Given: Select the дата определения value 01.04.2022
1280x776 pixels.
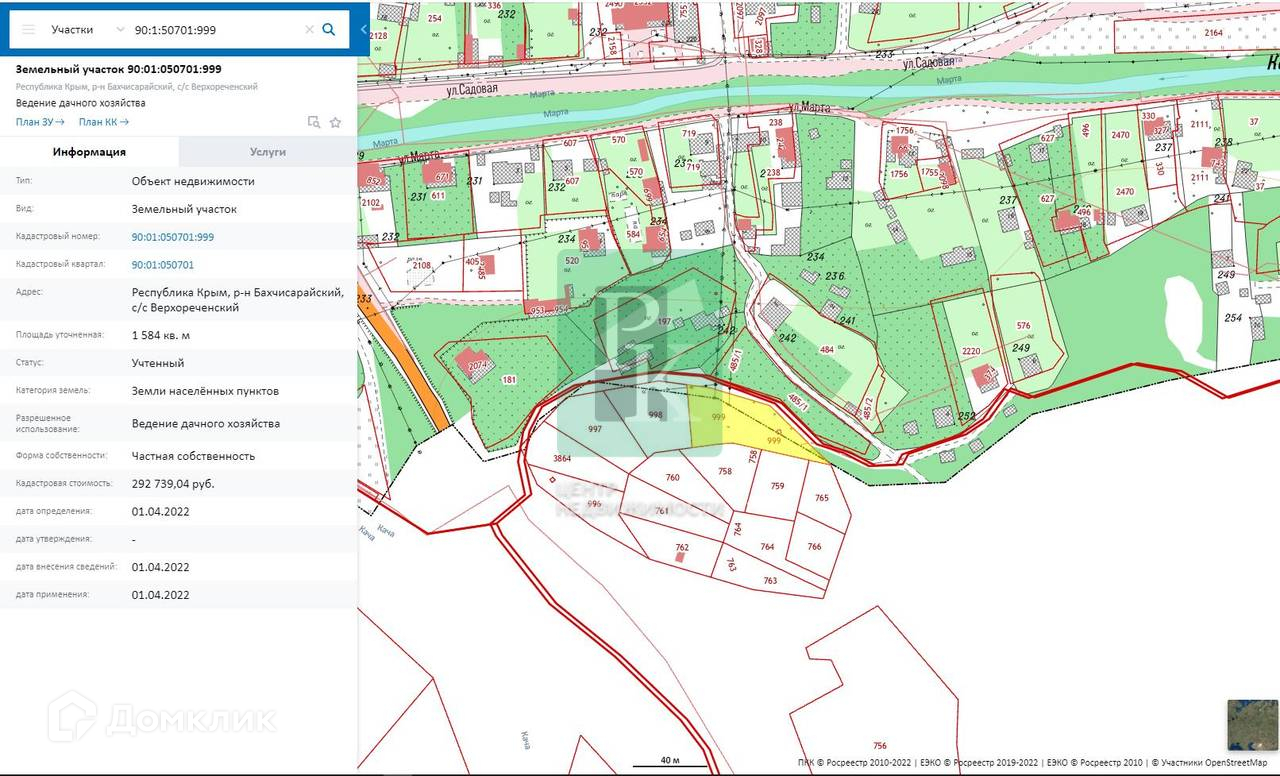Looking at the screenshot, I should pyautogui.click(x=161, y=511).
